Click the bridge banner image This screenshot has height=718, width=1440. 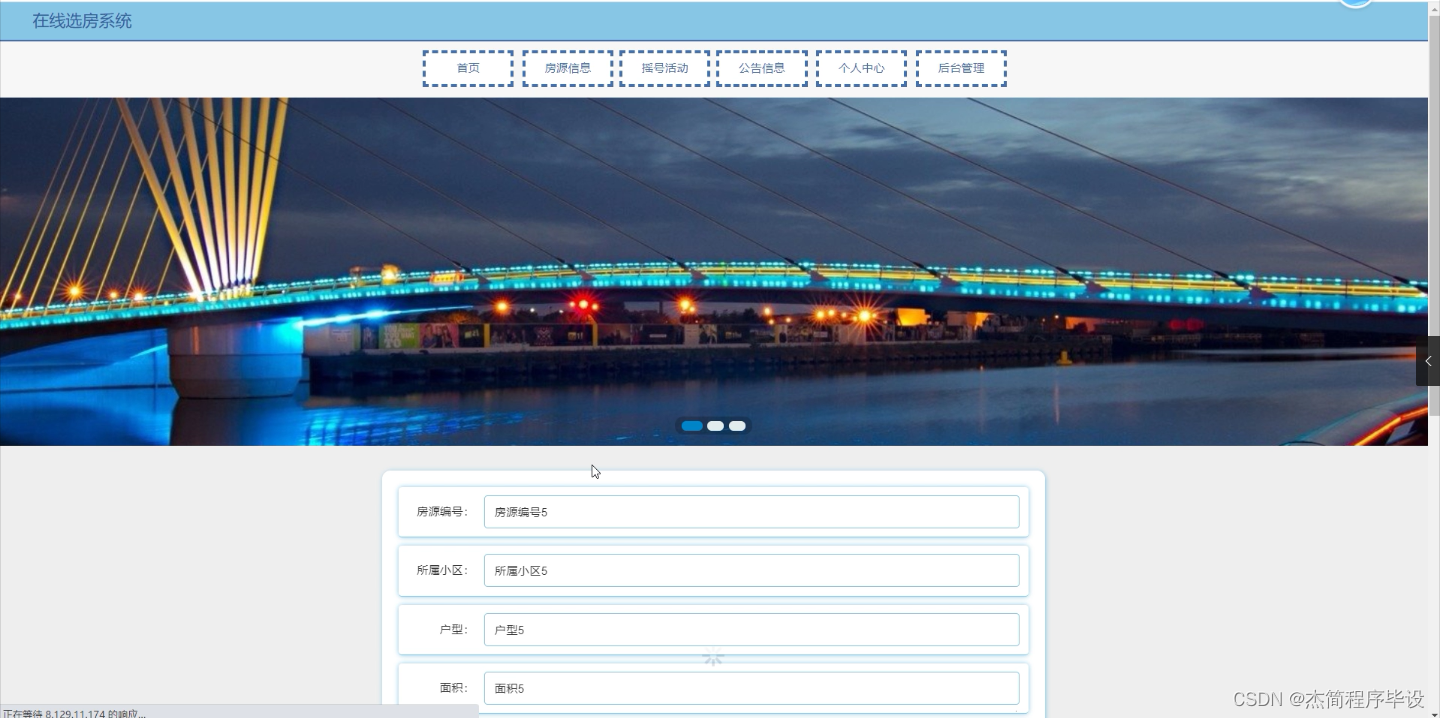(x=700, y=270)
